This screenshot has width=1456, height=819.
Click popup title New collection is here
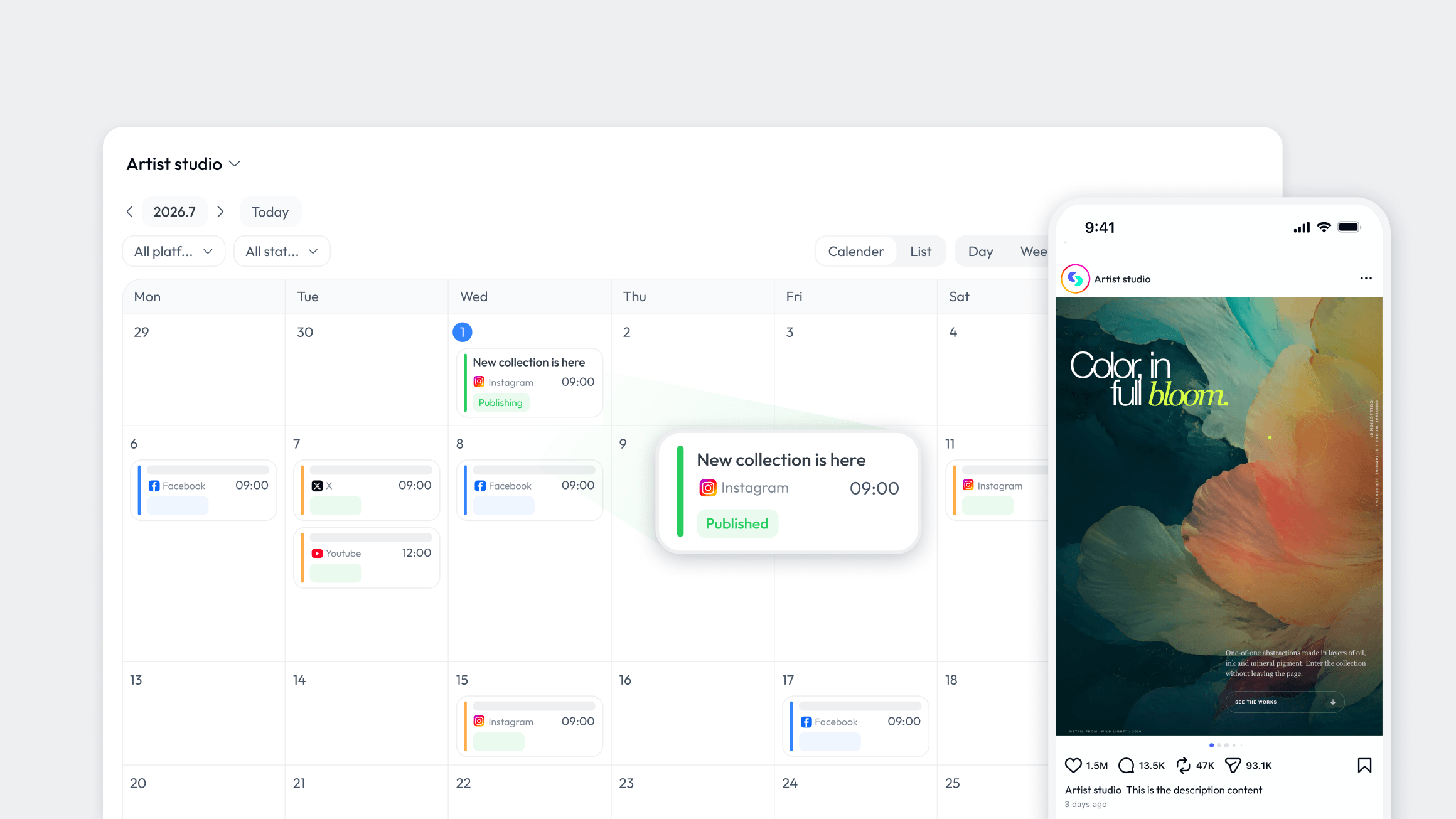click(x=781, y=460)
